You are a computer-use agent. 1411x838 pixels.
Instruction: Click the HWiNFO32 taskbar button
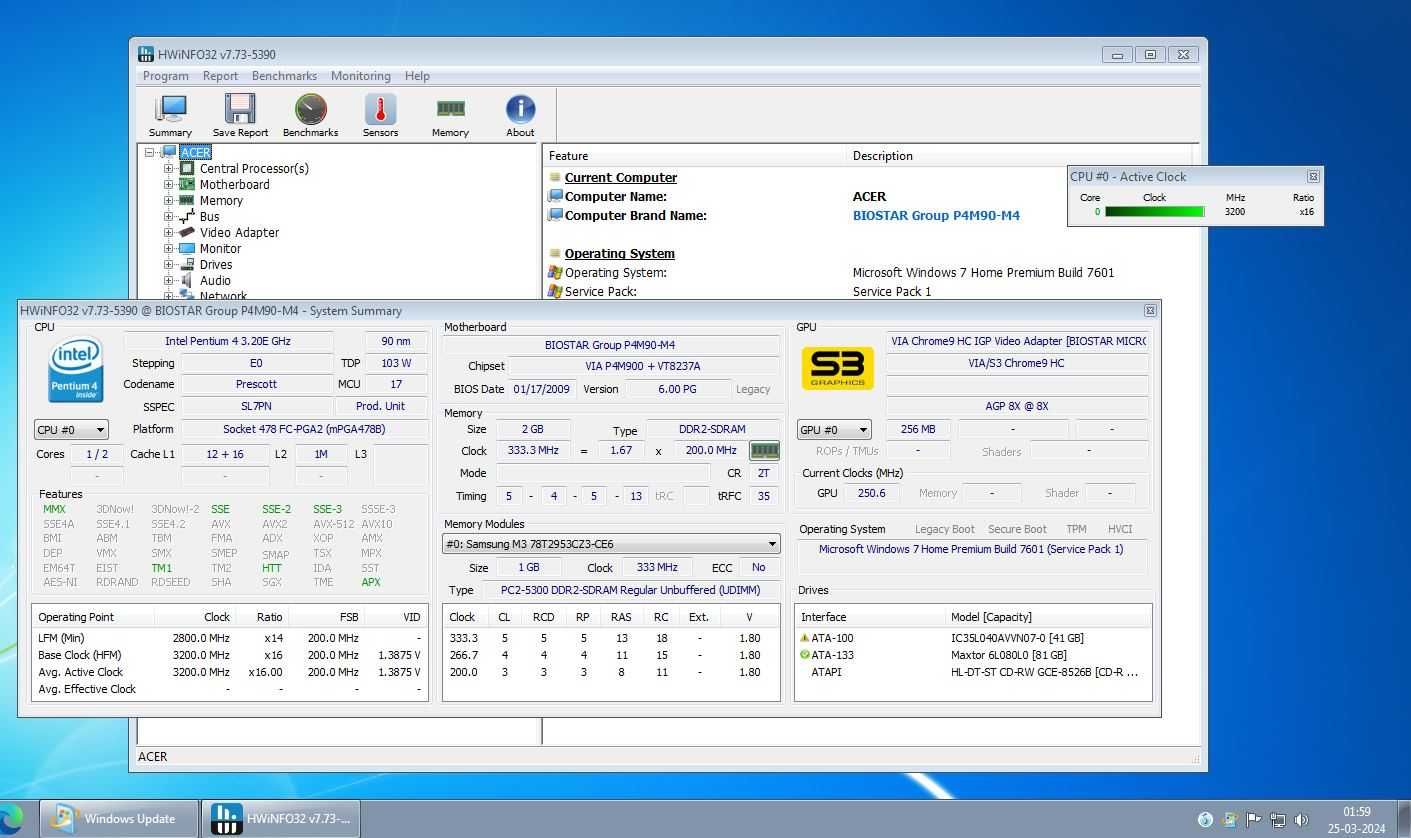tap(281, 819)
